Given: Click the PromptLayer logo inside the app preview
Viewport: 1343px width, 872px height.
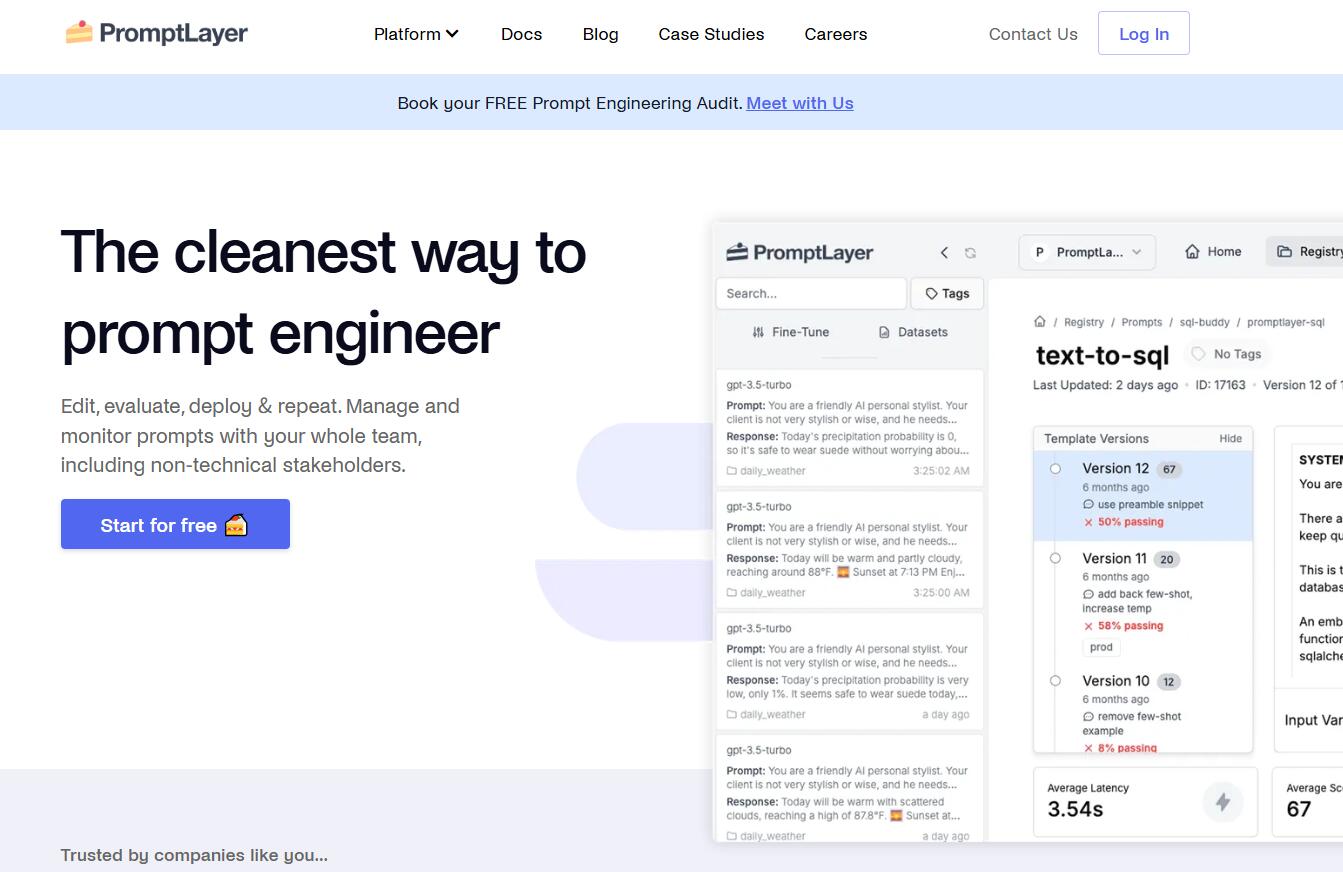Looking at the screenshot, I should [x=799, y=252].
